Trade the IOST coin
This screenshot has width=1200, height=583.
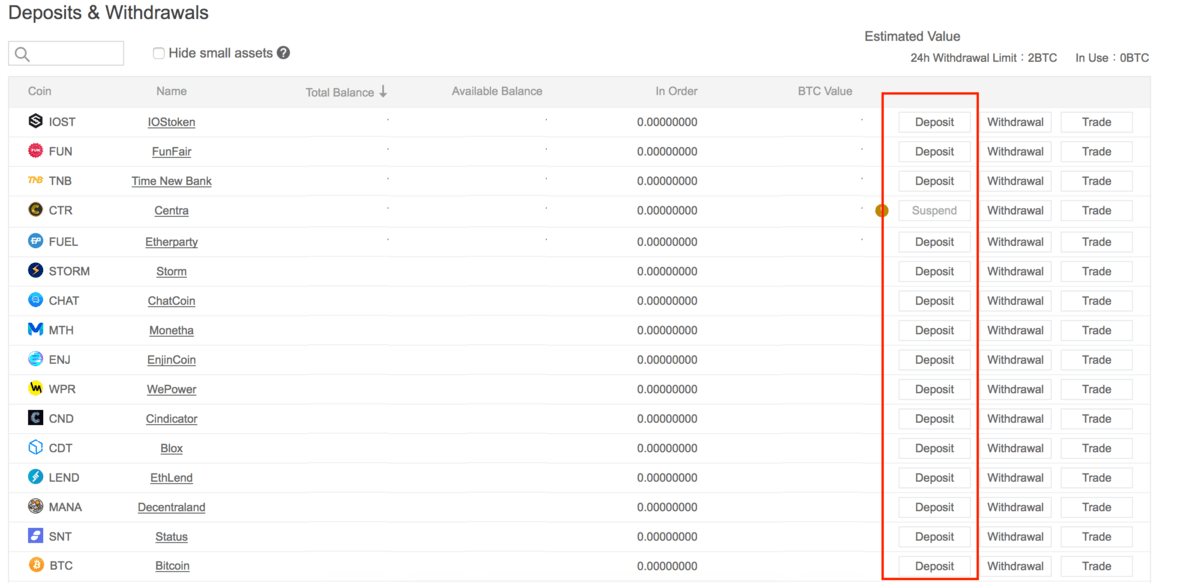(1097, 122)
